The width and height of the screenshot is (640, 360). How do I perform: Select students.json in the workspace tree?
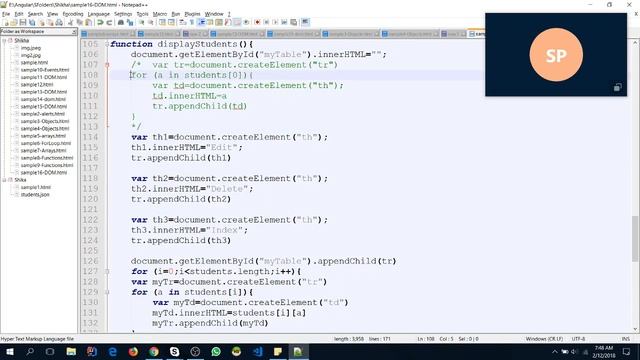tap(35, 195)
